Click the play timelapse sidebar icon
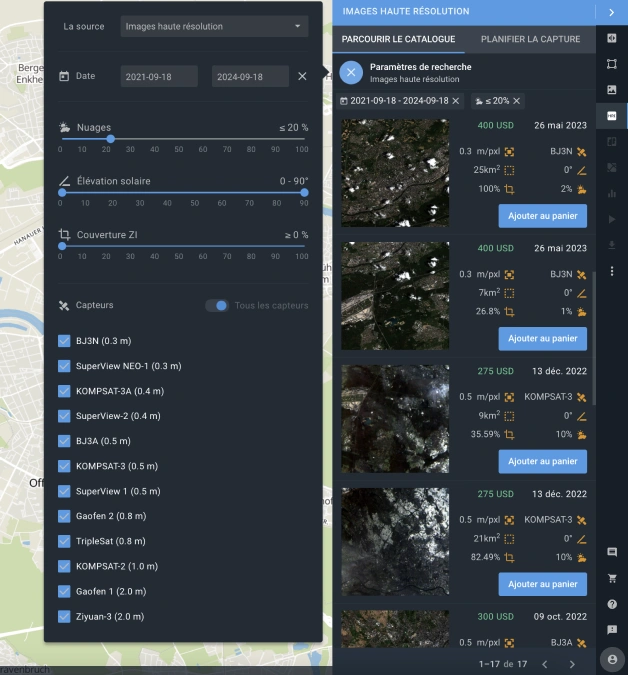The width and height of the screenshot is (628, 675). click(612, 220)
